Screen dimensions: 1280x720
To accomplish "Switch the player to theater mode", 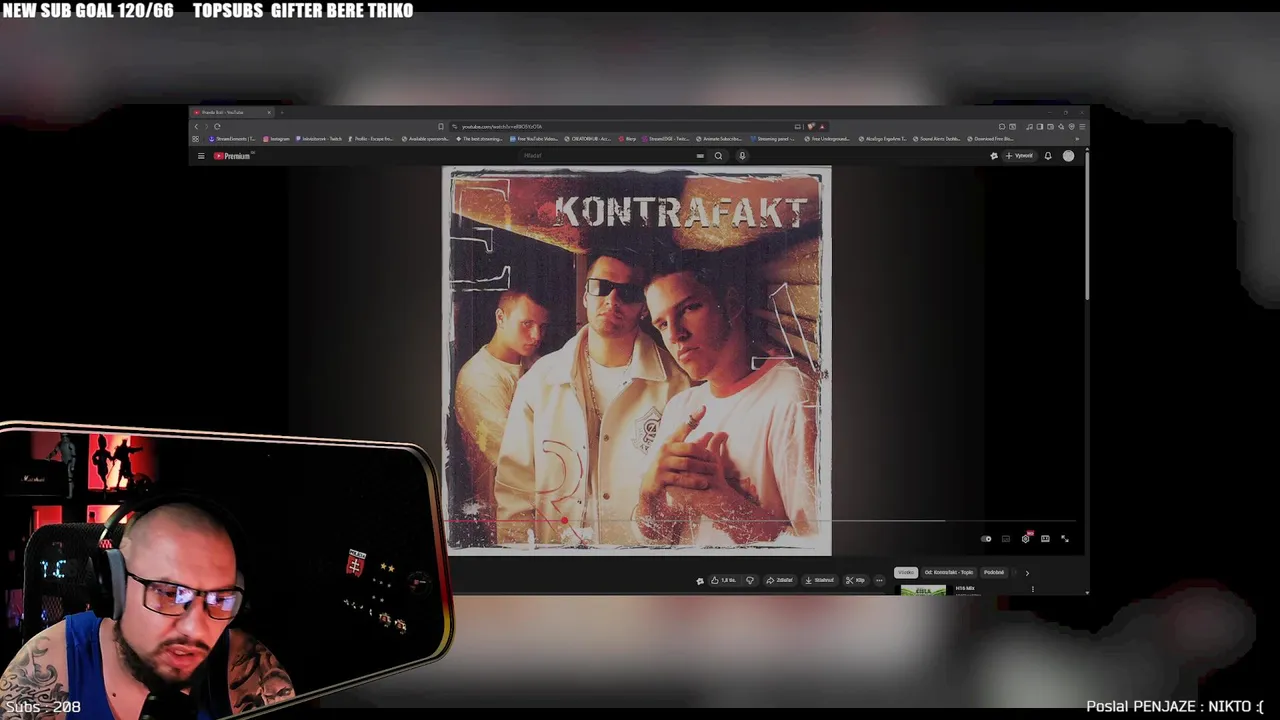I will point(1045,539).
